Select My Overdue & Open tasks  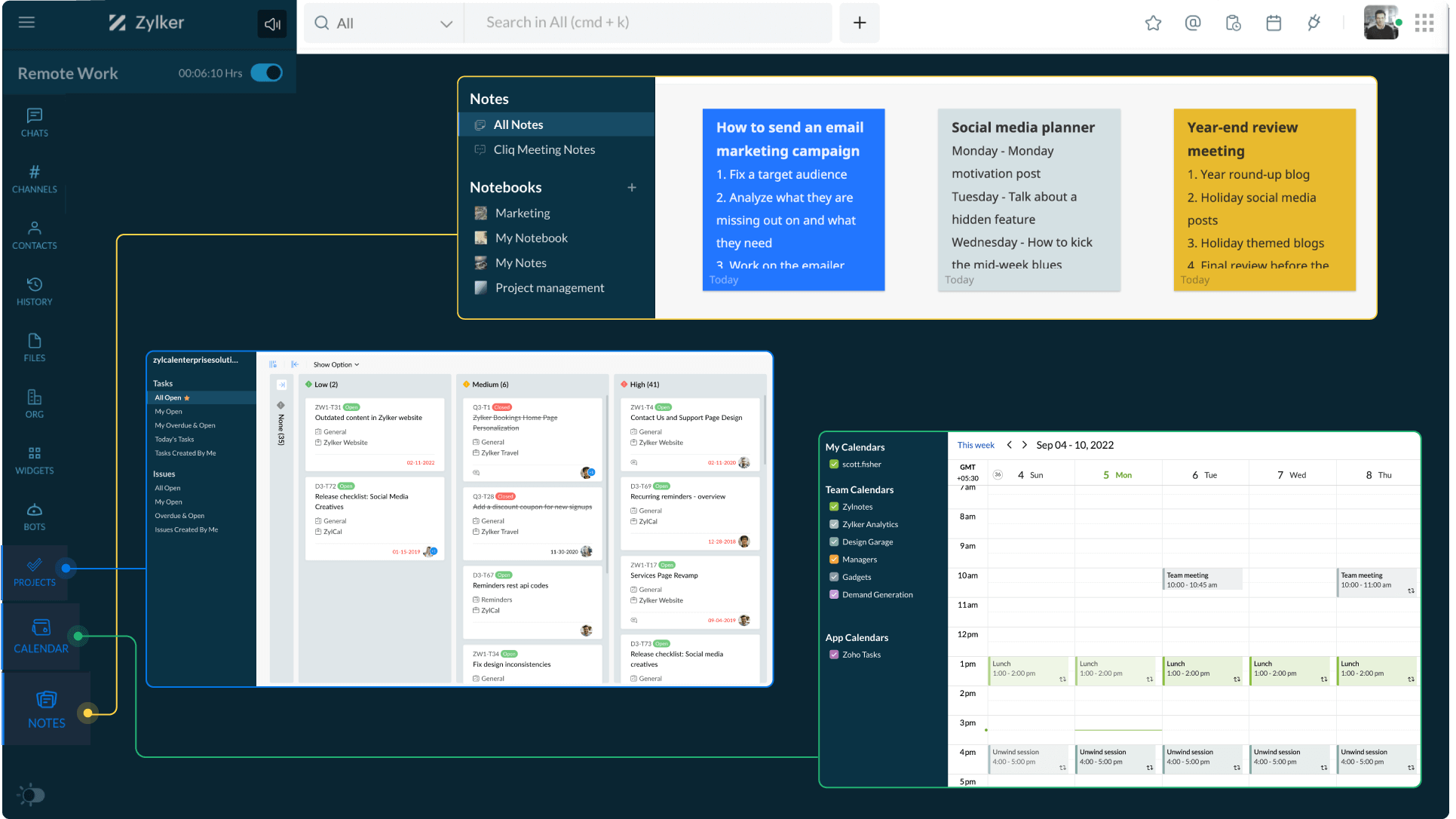coord(185,425)
